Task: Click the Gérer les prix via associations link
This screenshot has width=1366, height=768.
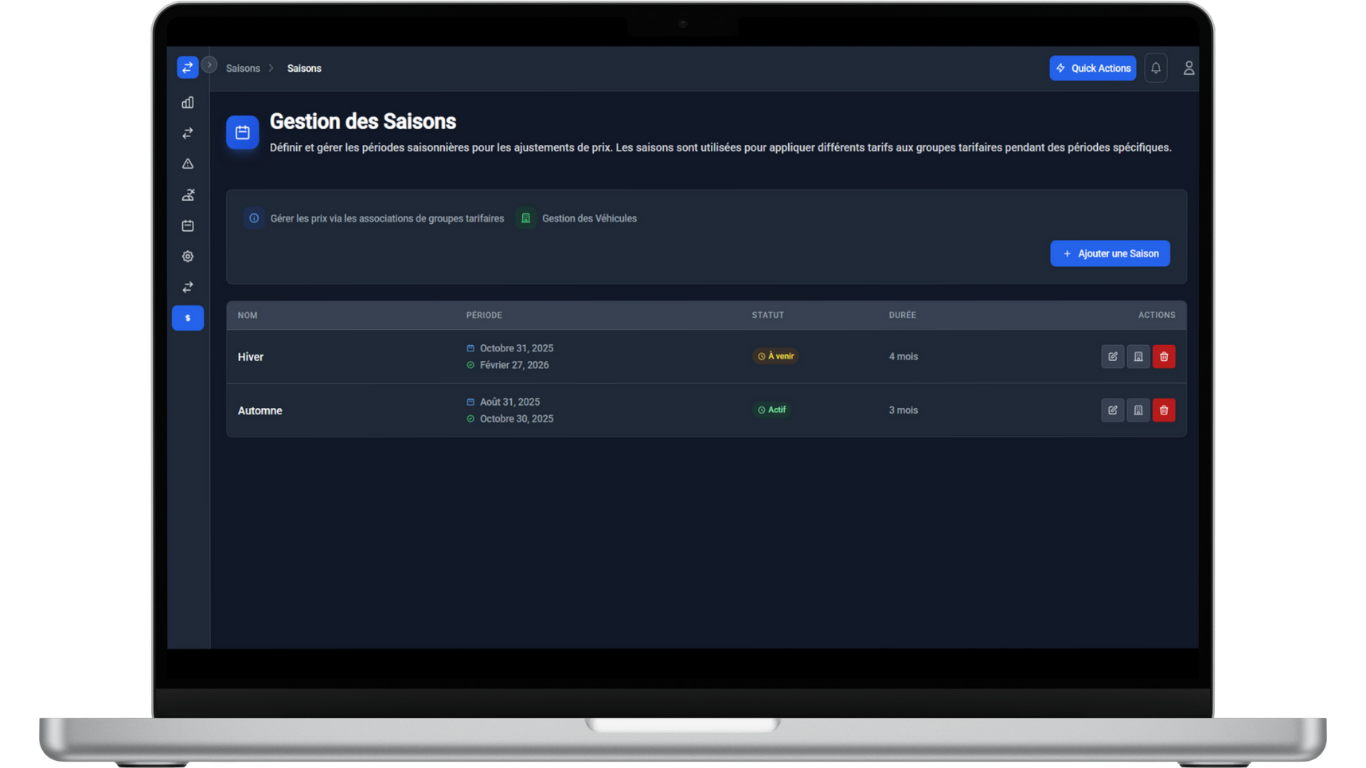Action: 386,218
